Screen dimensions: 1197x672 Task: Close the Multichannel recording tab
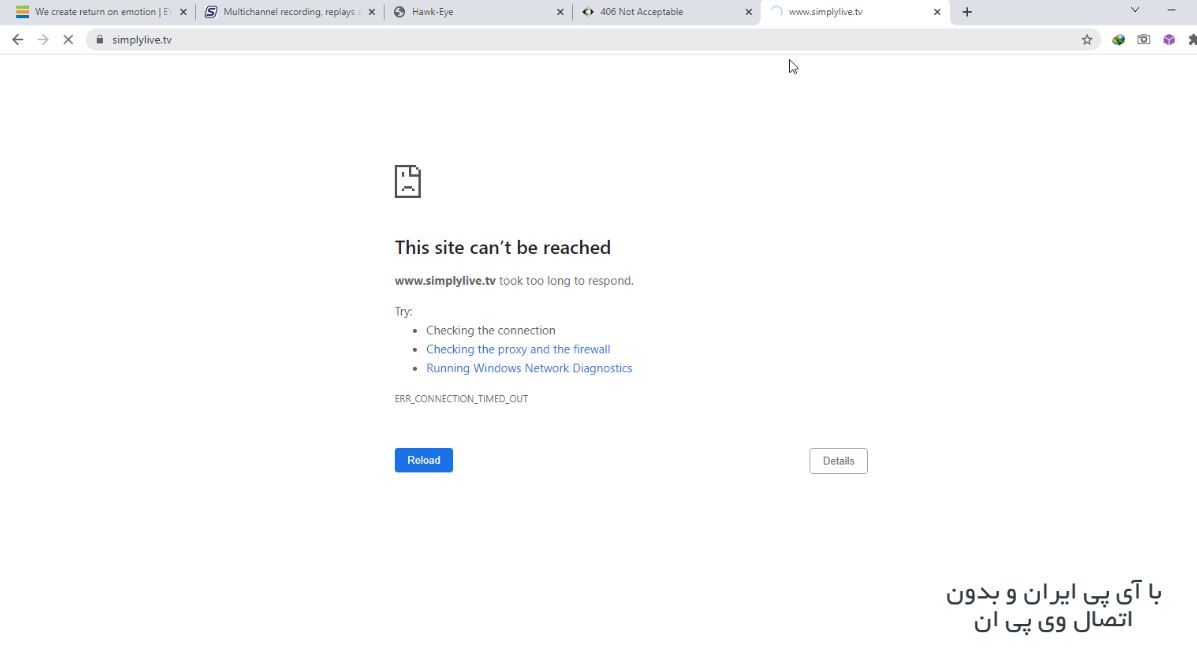pos(372,12)
